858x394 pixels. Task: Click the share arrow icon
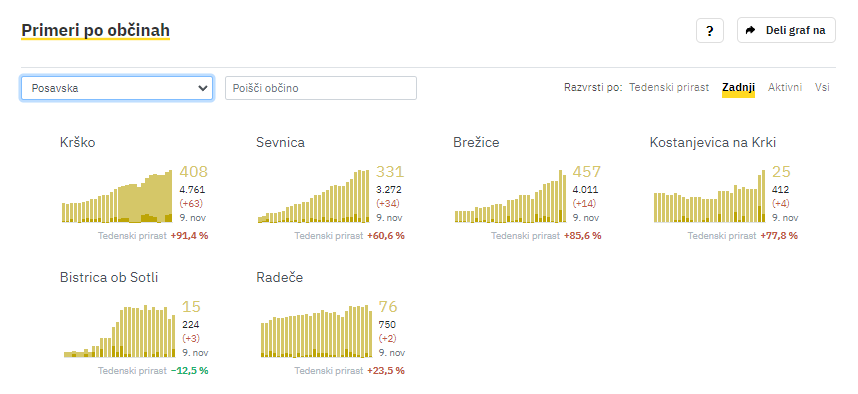pyautogui.click(x=751, y=31)
